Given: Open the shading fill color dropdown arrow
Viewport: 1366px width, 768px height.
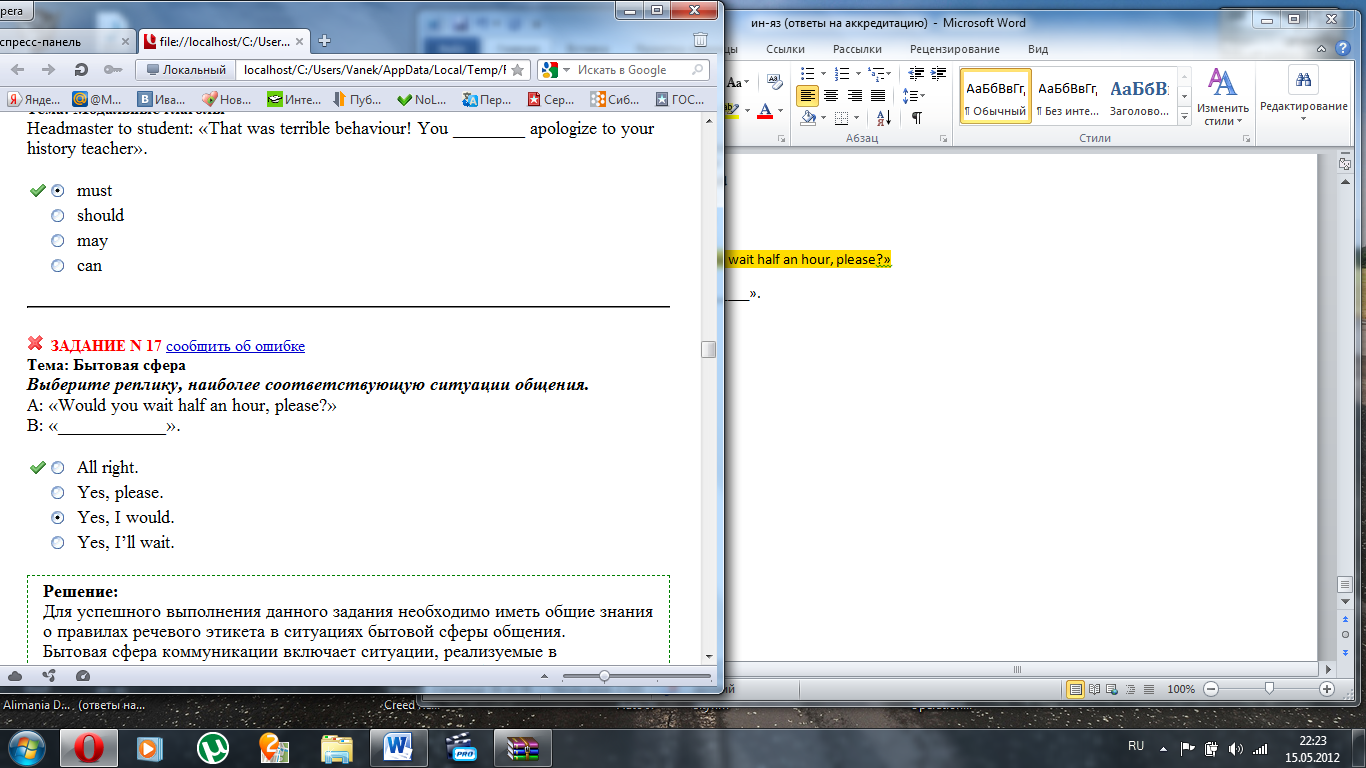Looking at the screenshot, I should tap(826, 118).
